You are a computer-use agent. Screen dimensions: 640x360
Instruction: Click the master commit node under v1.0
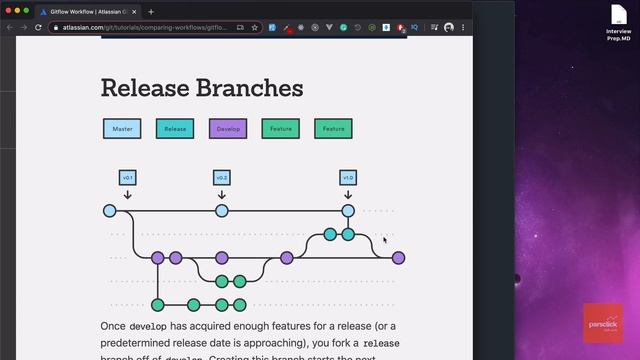[x=348, y=211]
